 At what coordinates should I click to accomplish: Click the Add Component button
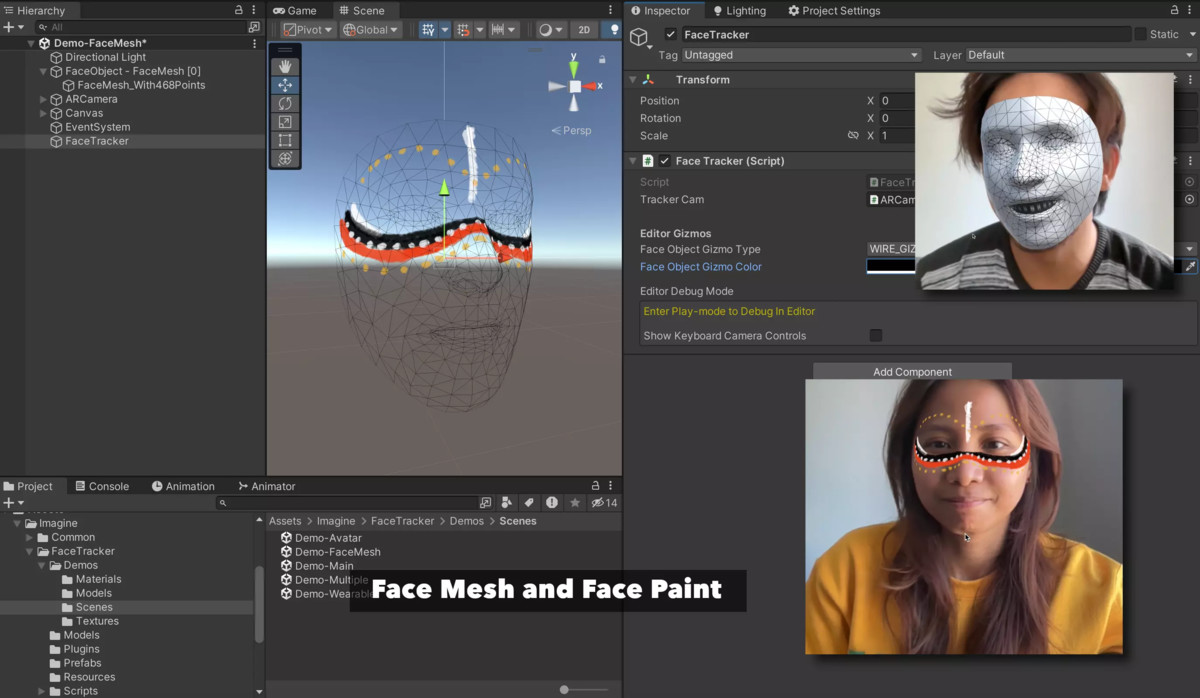(x=911, y=371)
